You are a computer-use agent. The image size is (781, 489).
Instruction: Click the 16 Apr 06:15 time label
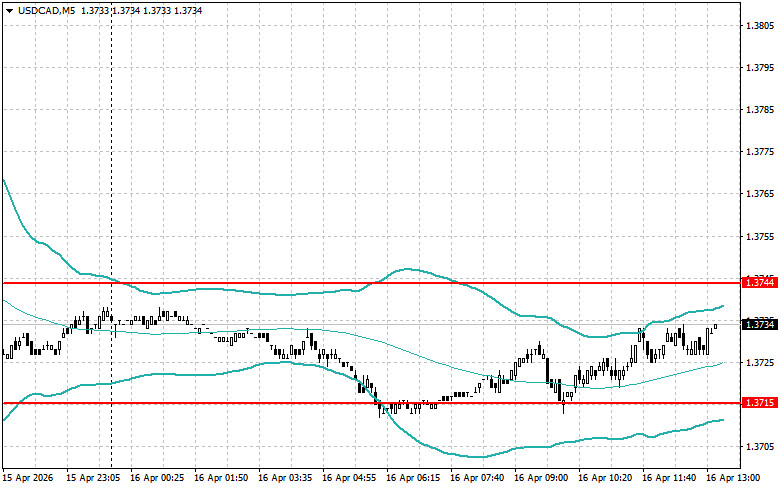pos(413,478)
